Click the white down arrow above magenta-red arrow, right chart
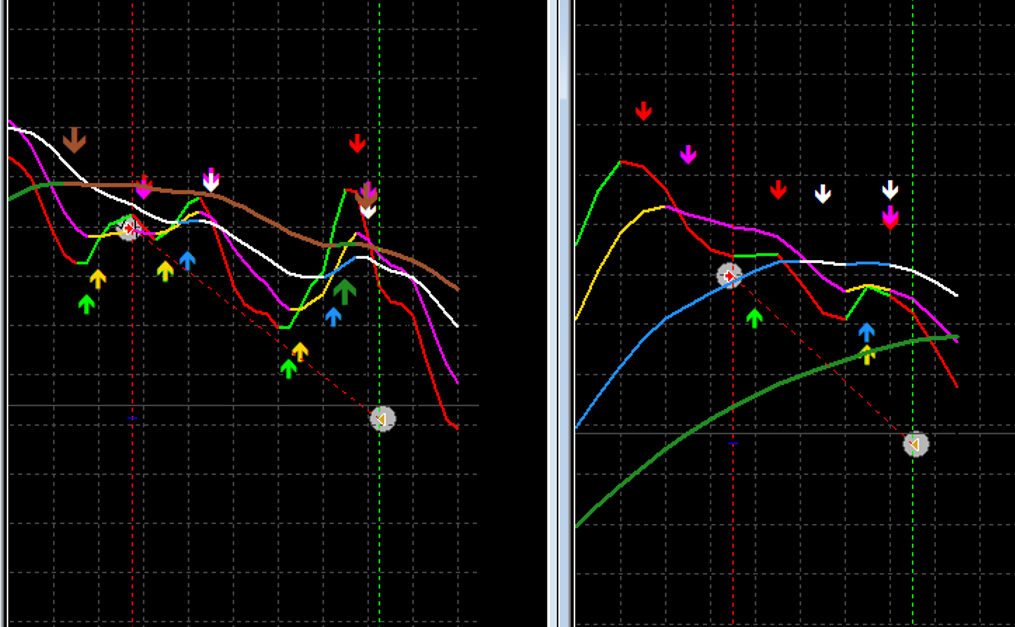Screen dimensions: 1015x627 point(890,189)
